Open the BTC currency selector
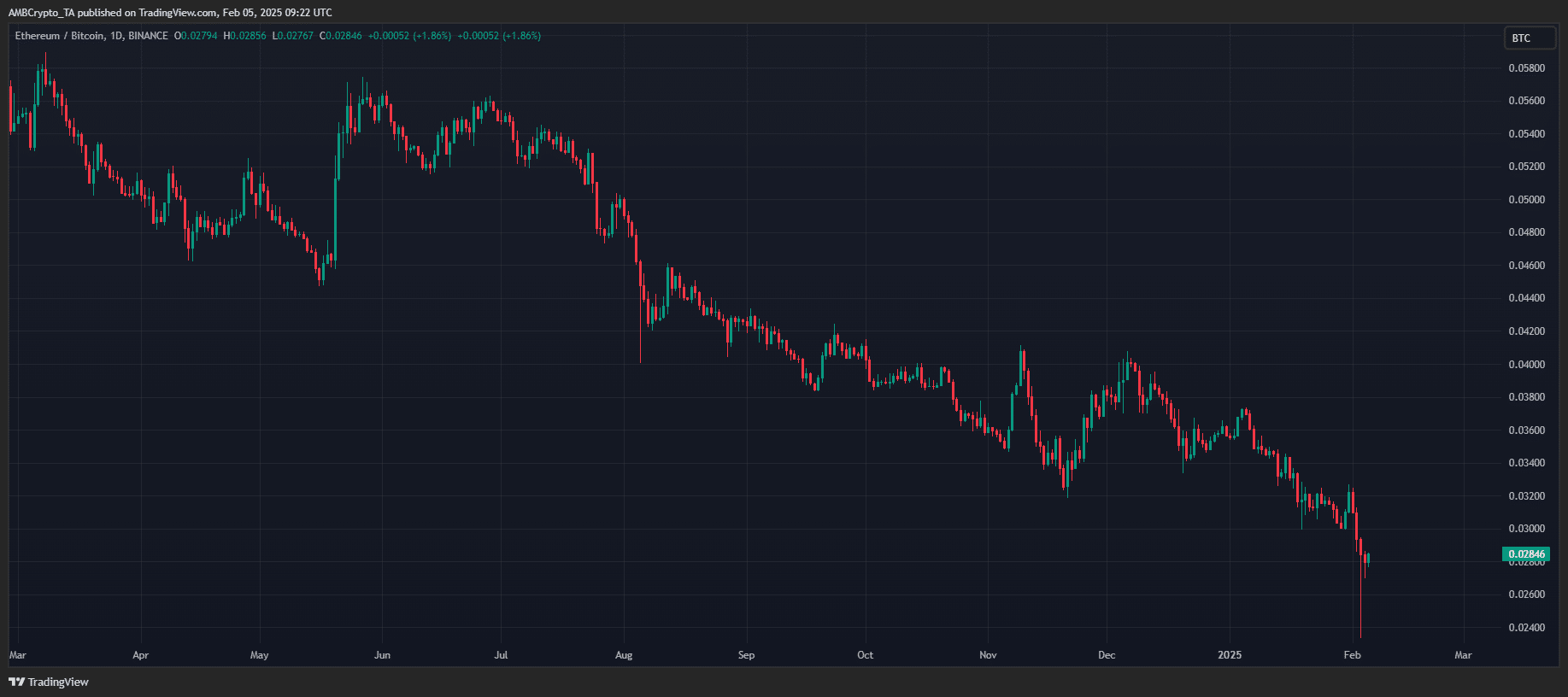Screen dimensions: 1568x697 click(1529, 38)
